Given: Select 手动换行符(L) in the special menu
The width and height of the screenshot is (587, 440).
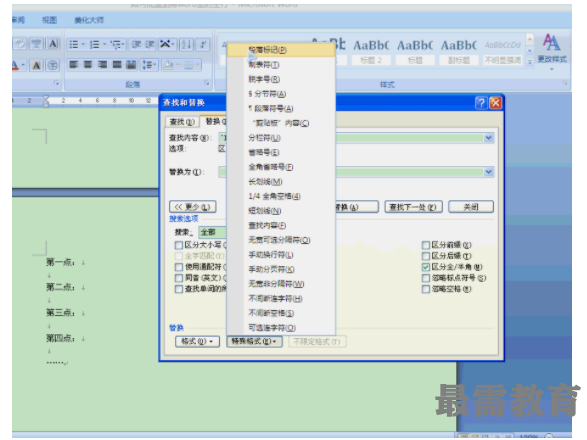Looking at the screenshot, I should click(281, 255).
